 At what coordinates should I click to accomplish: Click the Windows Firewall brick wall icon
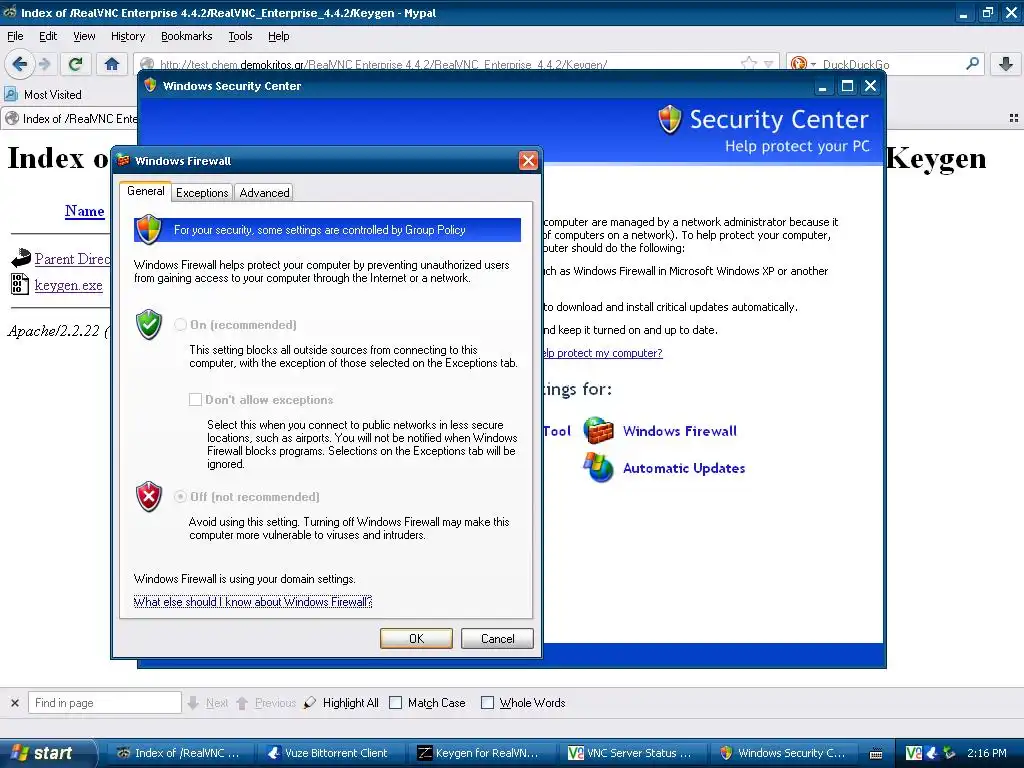(598, 430)
